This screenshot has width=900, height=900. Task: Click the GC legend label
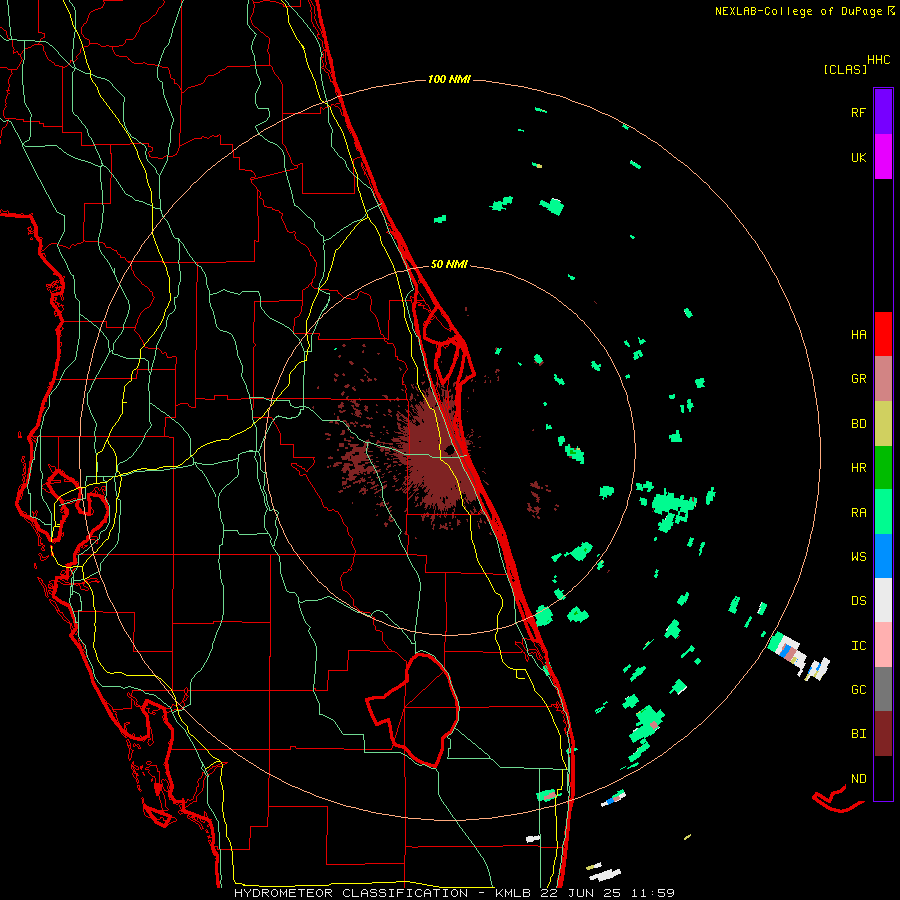858,690
